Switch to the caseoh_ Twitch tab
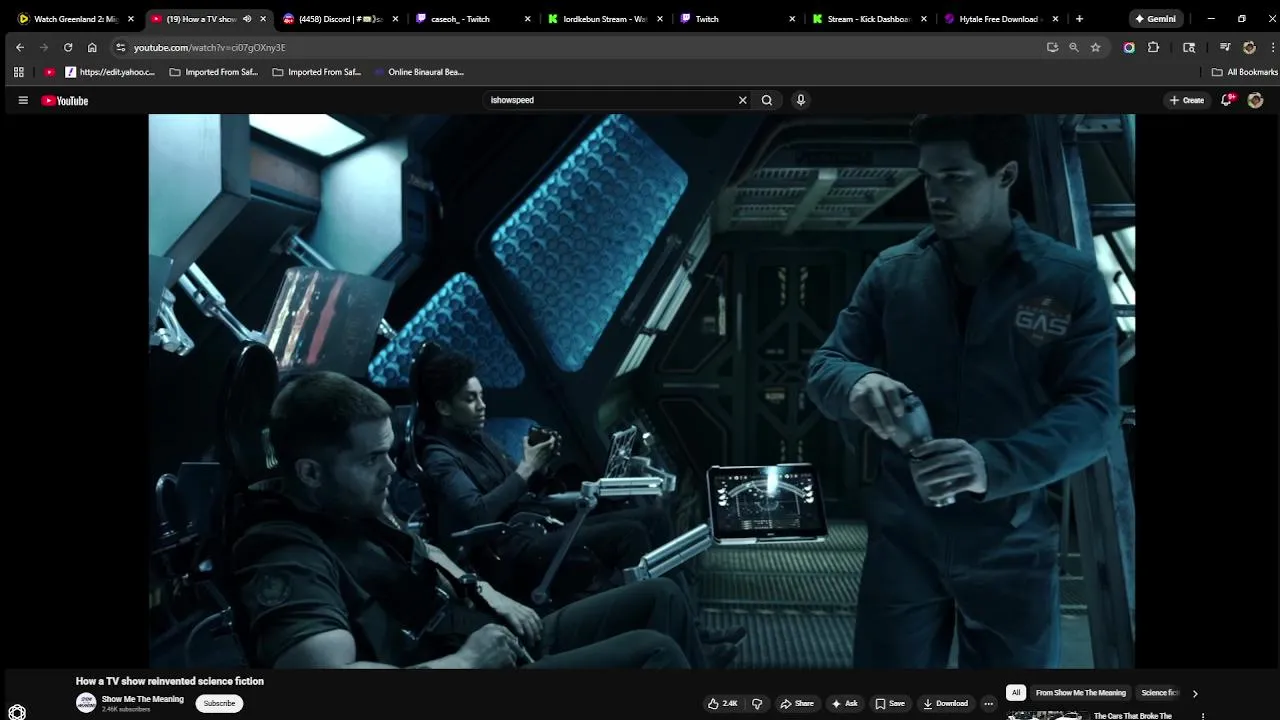This screenshot has width=1280, height=720. (471, 19)
